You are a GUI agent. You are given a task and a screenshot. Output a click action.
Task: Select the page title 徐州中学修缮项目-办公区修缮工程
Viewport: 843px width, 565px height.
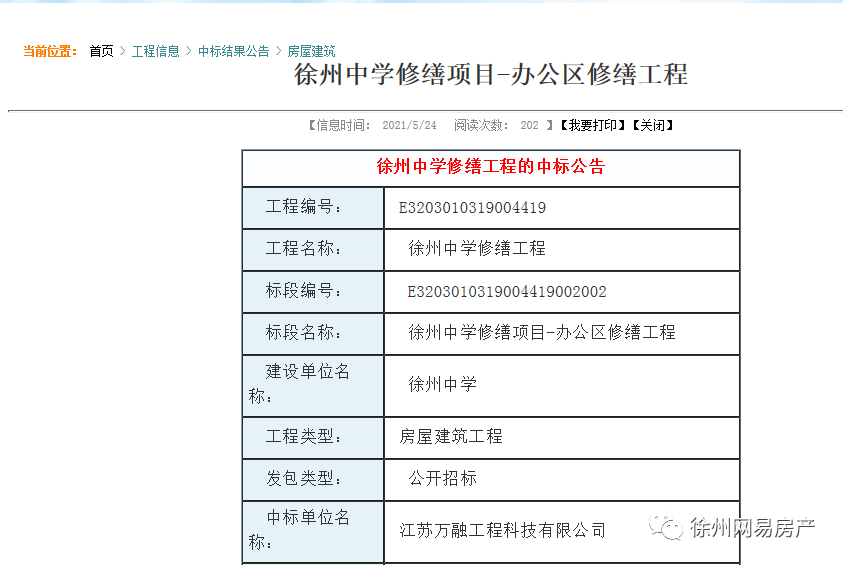pyautogui.click(x=490, y=74)
